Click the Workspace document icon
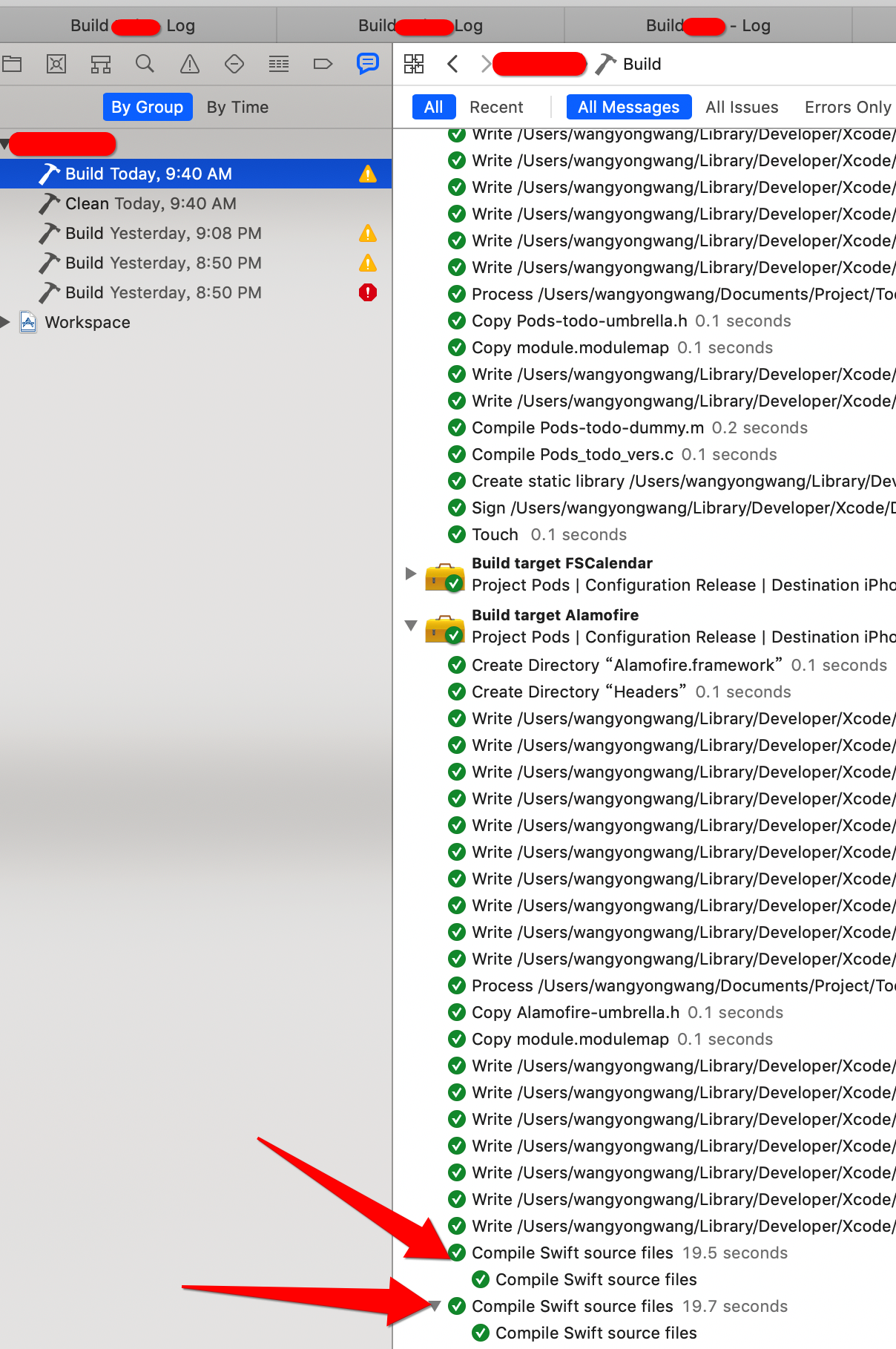The width and height of the screenshot is (896, 1349). (28, 322)
